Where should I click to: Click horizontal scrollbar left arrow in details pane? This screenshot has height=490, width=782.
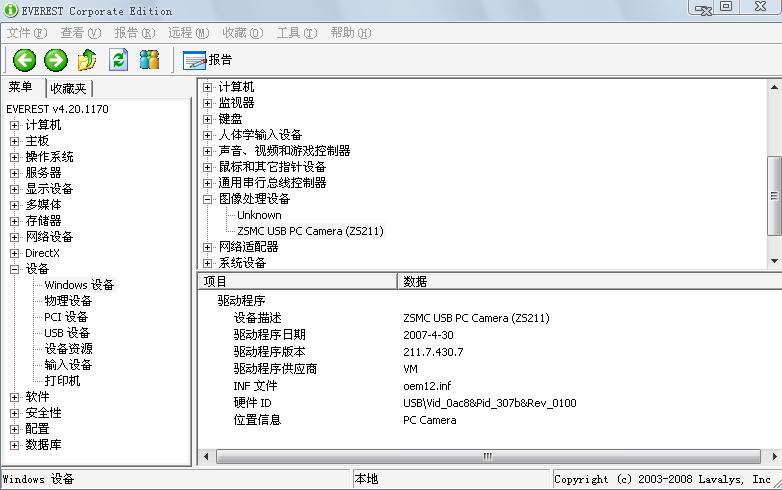(x=206, y=456)
